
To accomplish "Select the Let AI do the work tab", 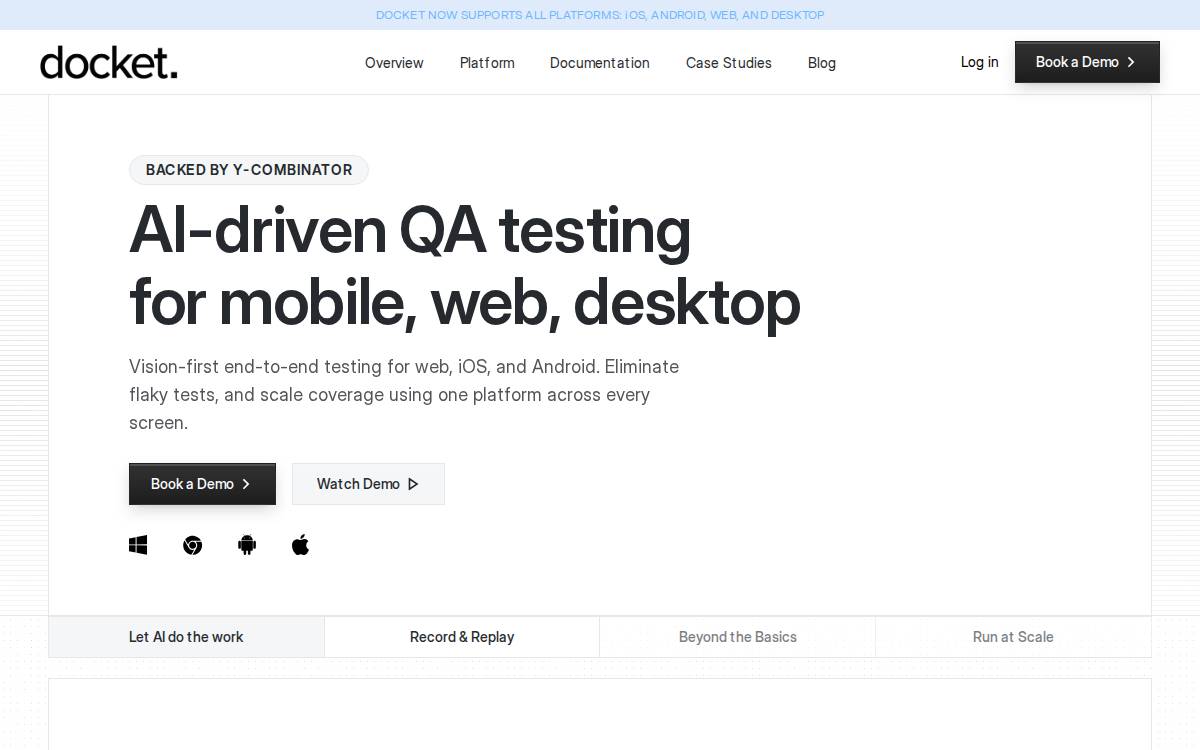I will (x=186, y=637).
